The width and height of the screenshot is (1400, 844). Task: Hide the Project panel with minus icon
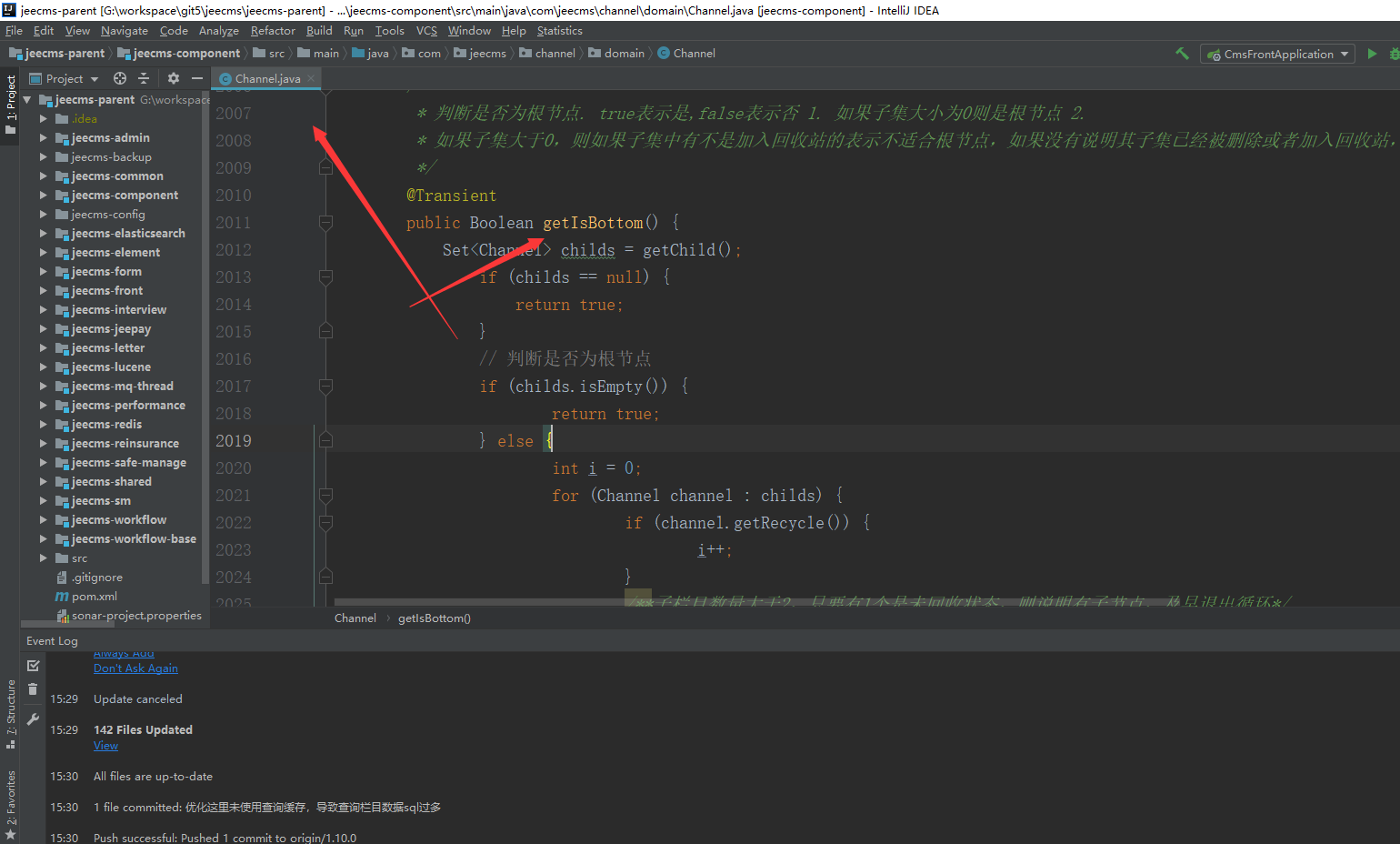(x=196, y=79)
